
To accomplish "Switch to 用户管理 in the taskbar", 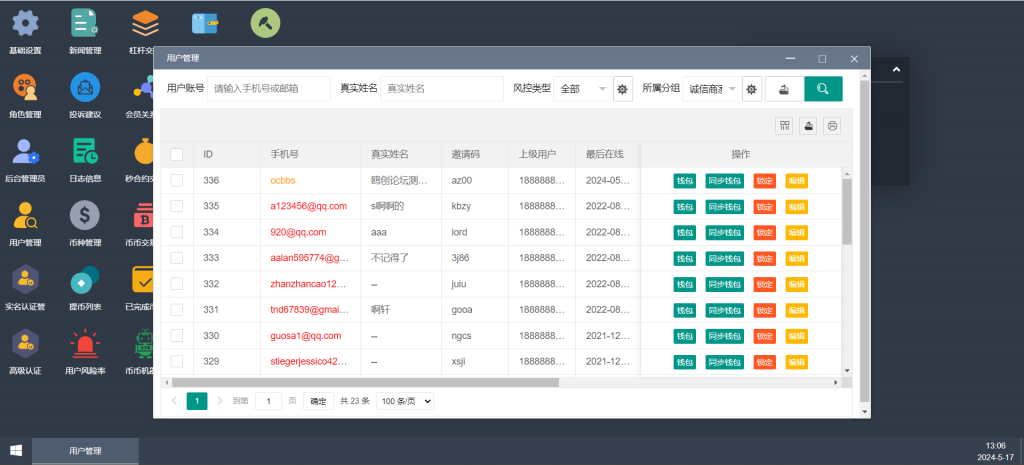I will click(x=86, y=451).
